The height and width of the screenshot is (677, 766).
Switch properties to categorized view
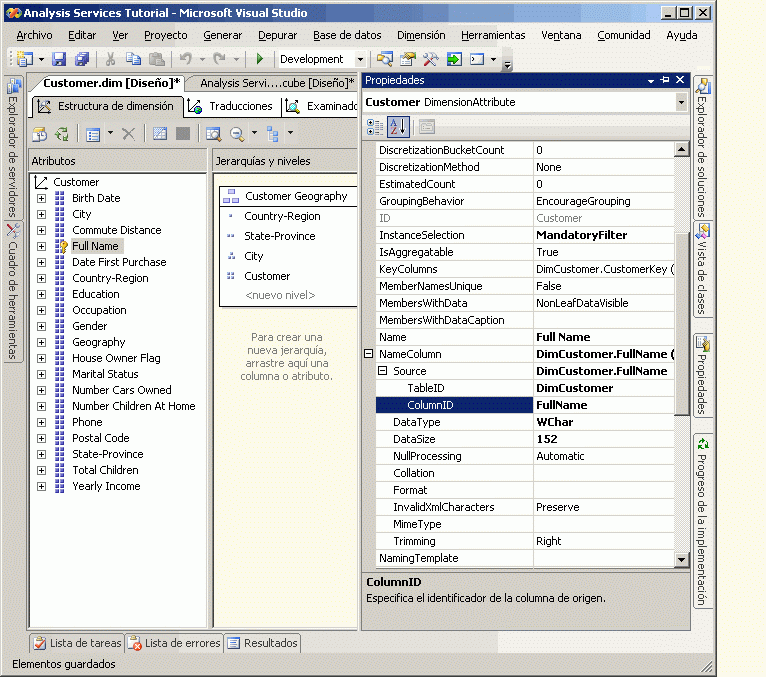click(x=375, y=127)
